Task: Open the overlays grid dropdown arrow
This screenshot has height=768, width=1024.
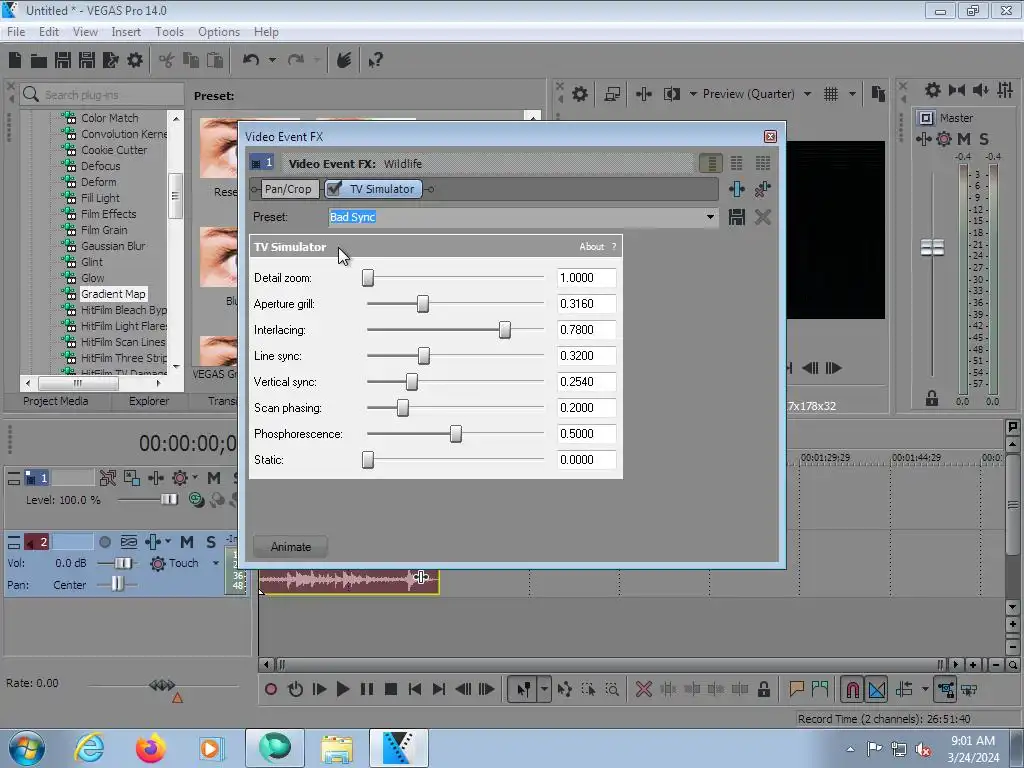Action: (x=852, y=94)
